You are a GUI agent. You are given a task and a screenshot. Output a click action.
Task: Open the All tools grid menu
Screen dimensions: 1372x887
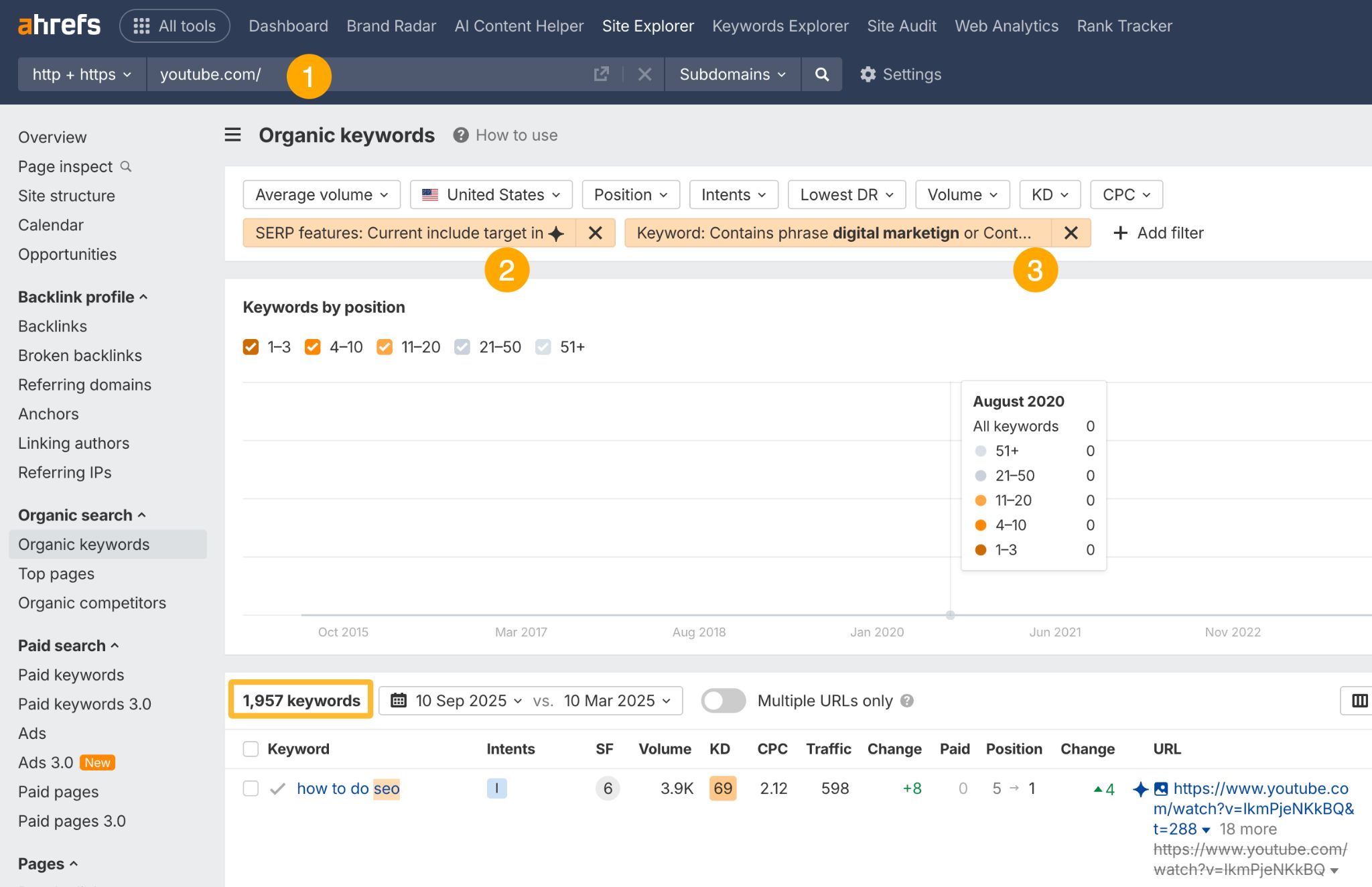pyautogui.click(x=174, y=25)
